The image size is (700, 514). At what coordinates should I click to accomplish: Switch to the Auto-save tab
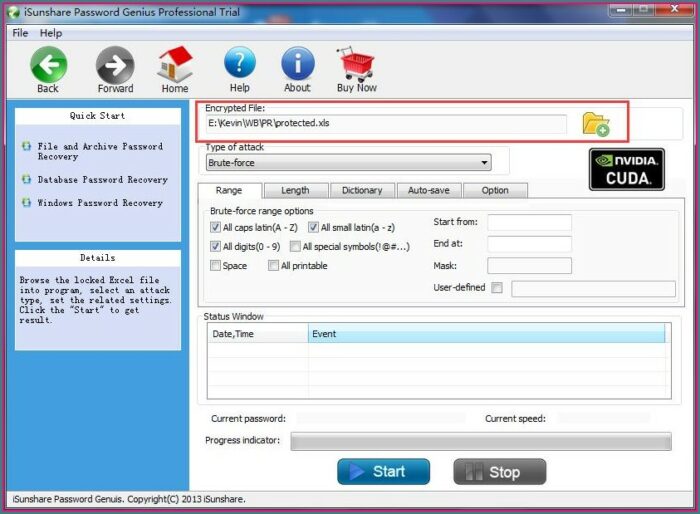point(429,190)
